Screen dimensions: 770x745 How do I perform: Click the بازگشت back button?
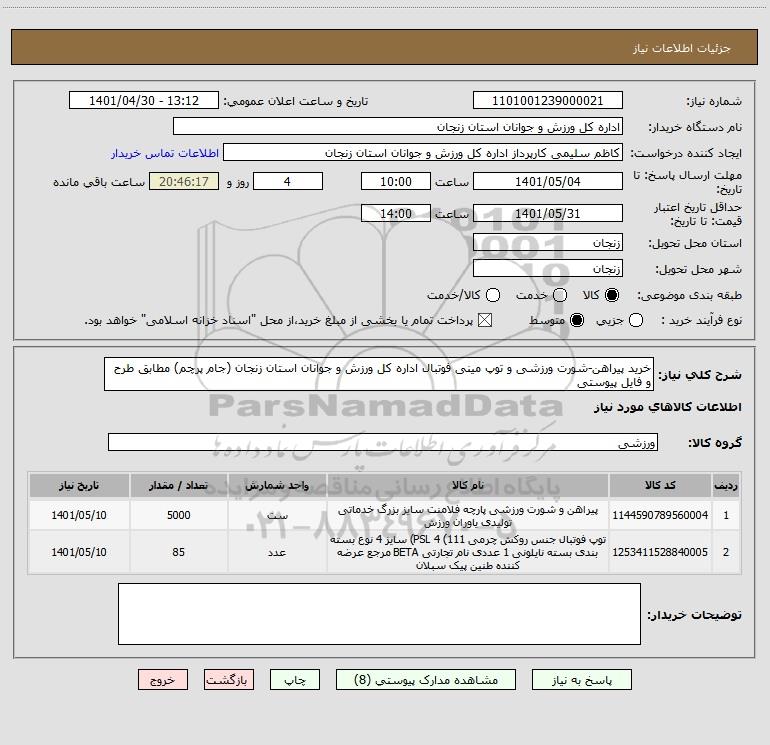tap(229, 680)
